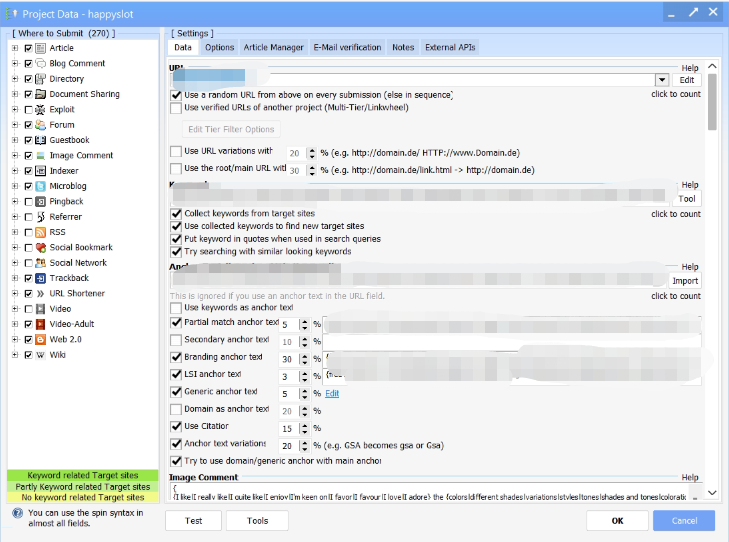Click the Edit button beside URL field
Viewport: 729px width, 542px height.
(x=687, y=80)
